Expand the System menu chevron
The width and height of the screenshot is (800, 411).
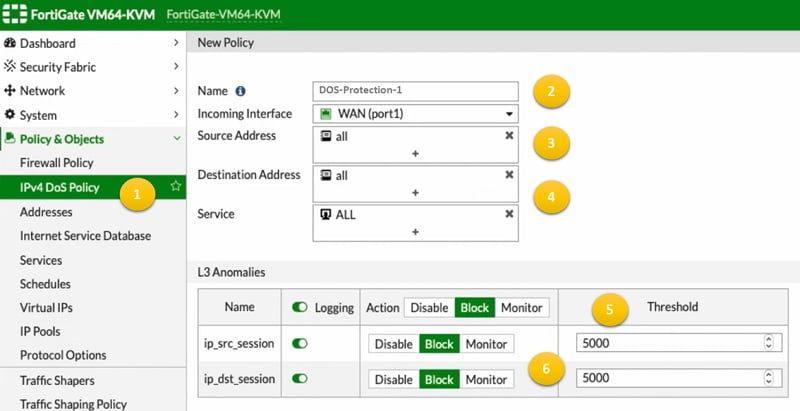pyautogui.click(x=176, y=115)
